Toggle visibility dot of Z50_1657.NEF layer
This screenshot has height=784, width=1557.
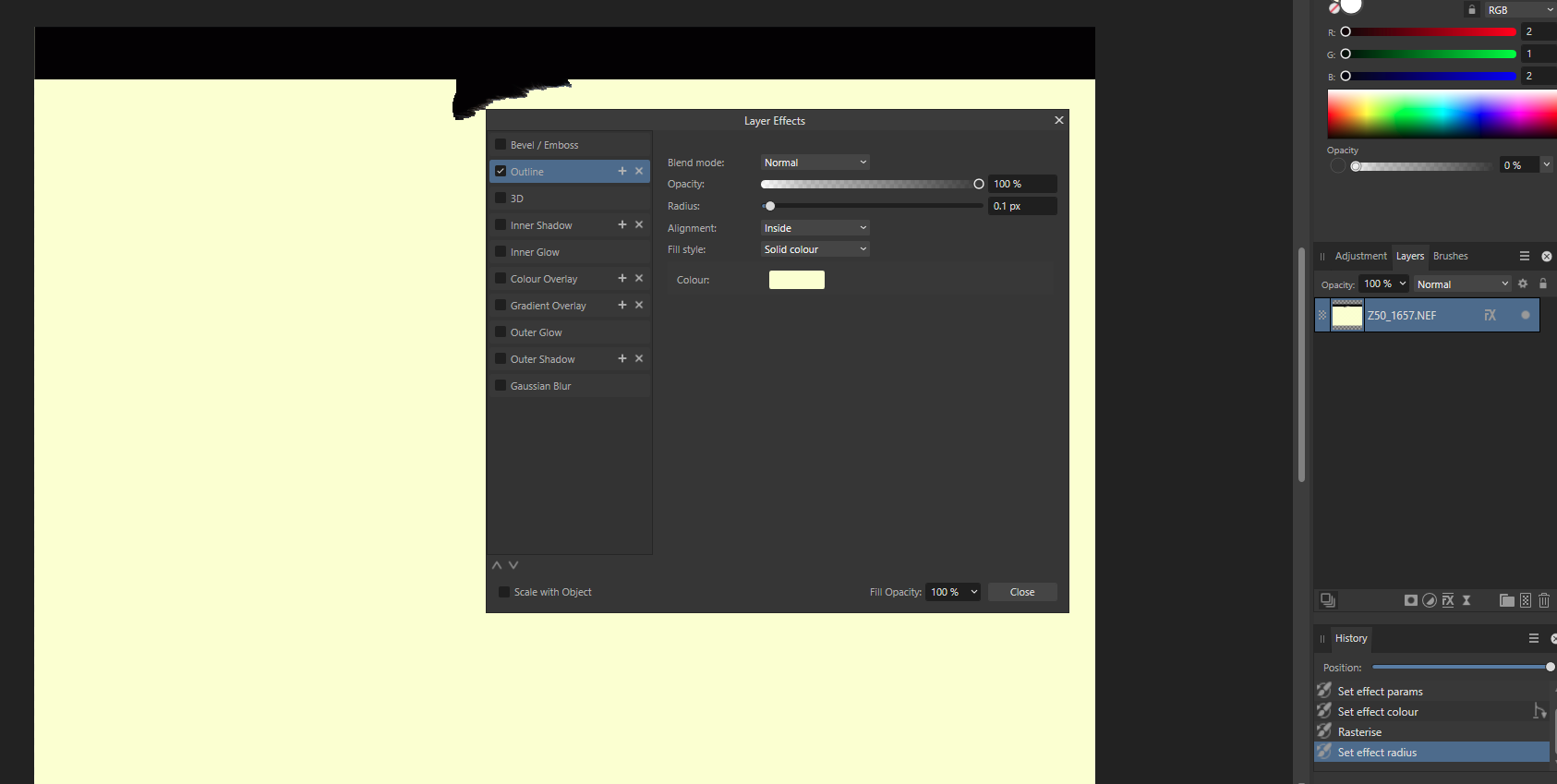[x=1525, y=315]
